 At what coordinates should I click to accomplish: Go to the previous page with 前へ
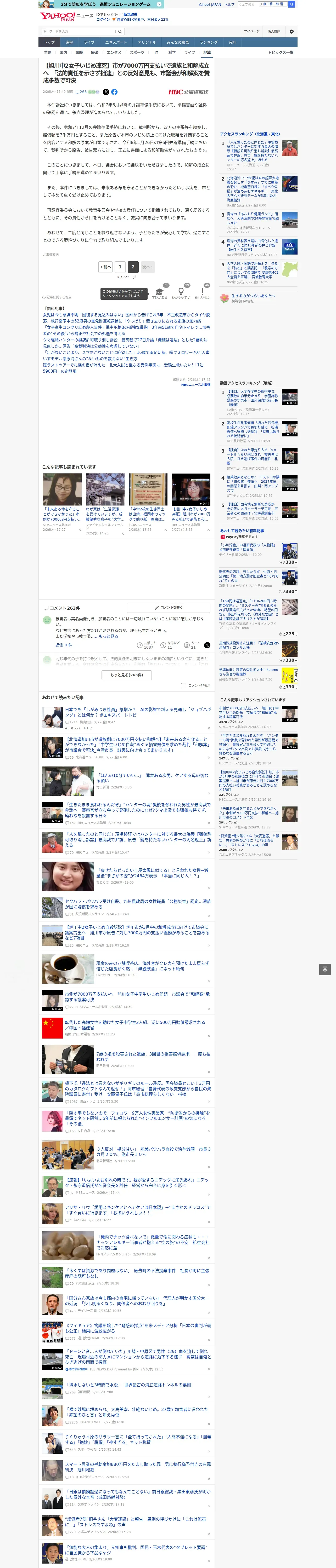[105, 267]
